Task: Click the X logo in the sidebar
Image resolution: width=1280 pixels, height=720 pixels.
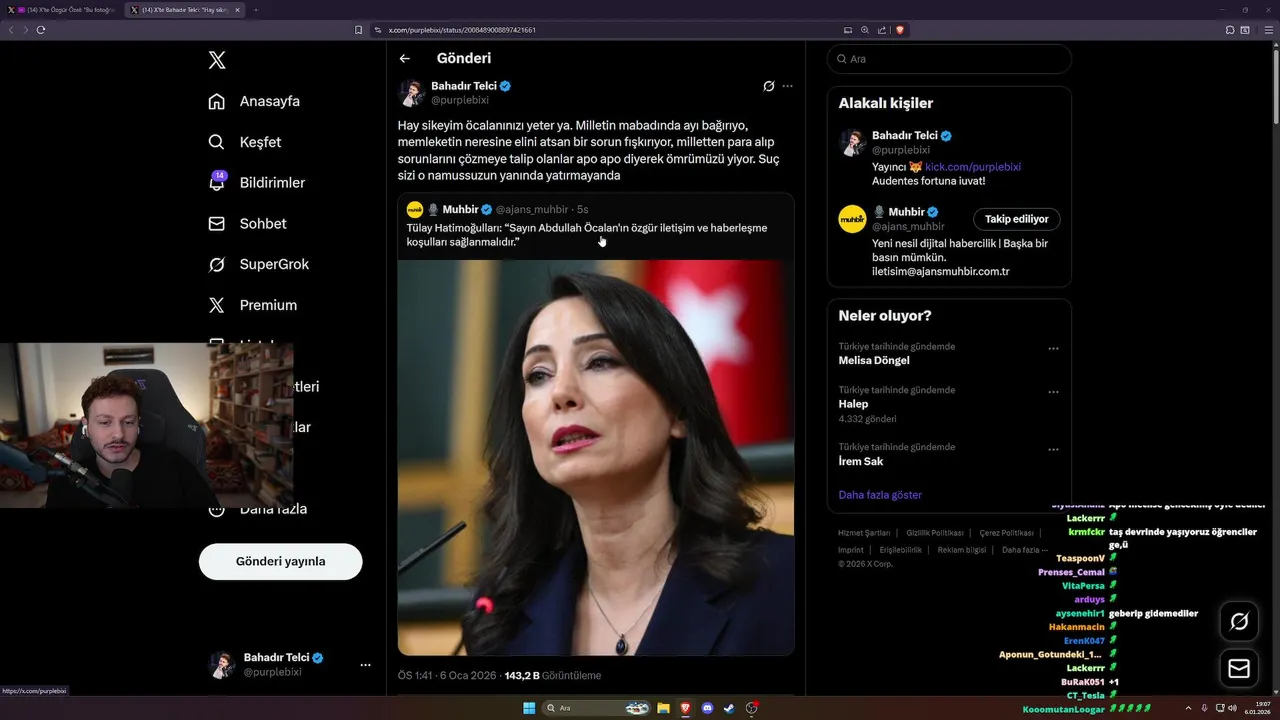Action: click(217, 60)
